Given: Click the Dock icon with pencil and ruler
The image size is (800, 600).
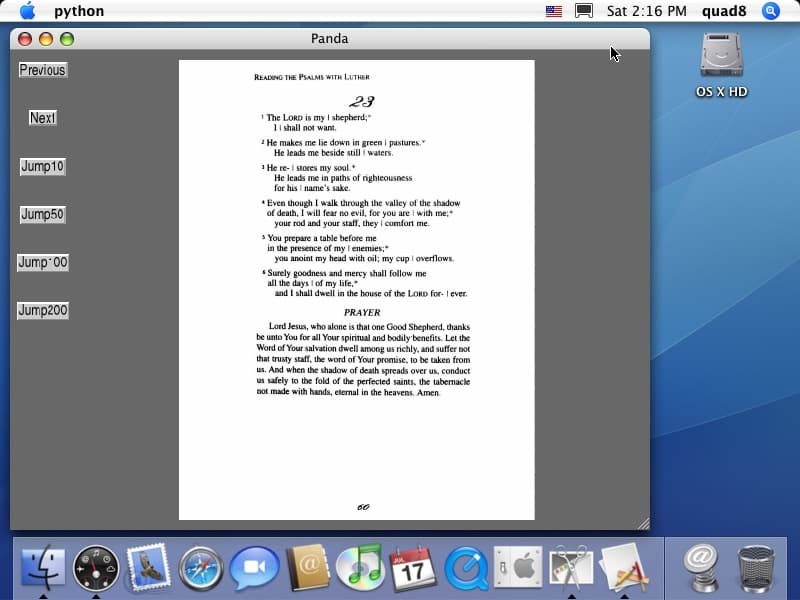Looking at the screenshot, I should coord(624,567).
